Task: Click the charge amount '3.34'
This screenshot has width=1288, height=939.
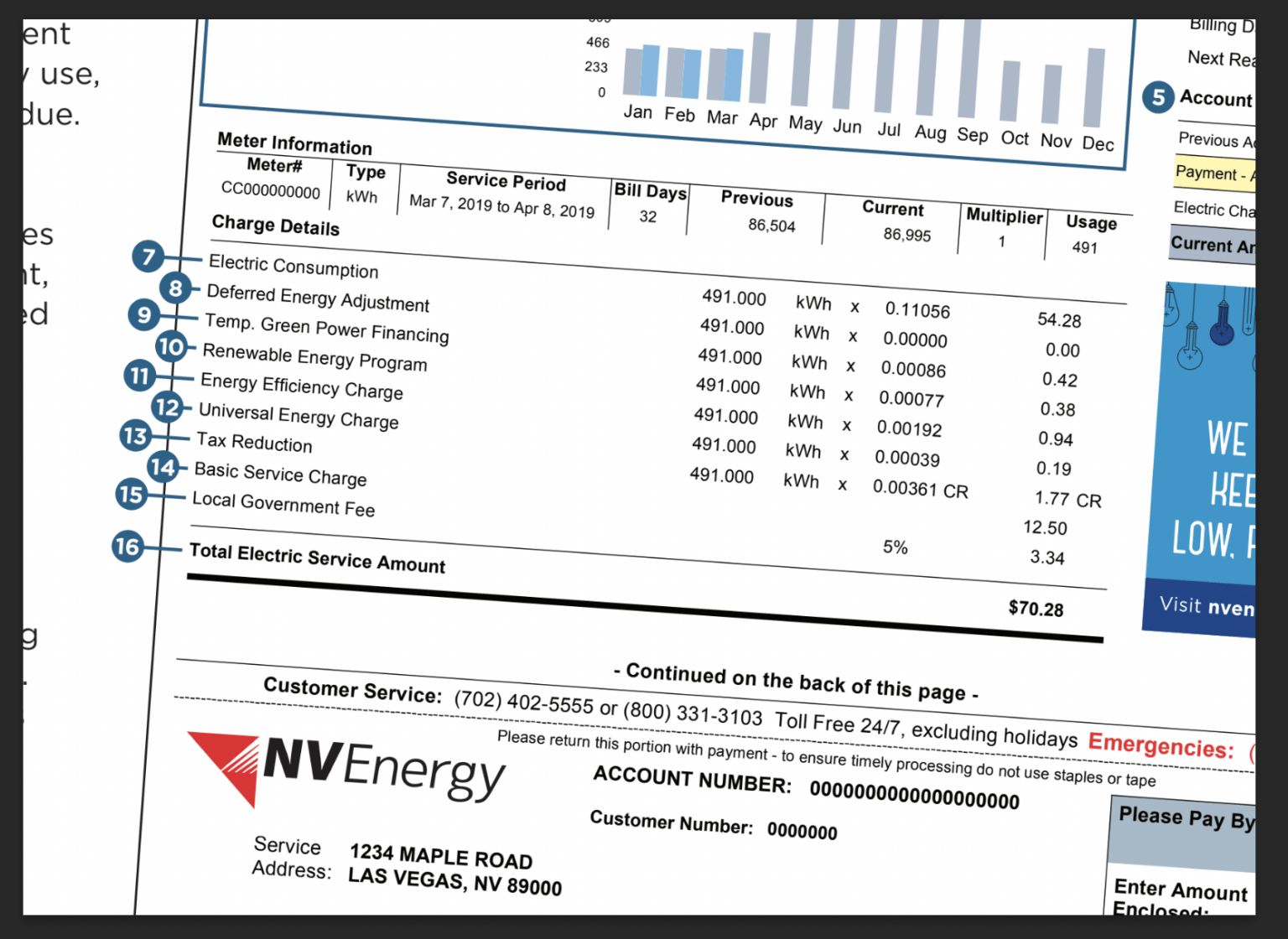Action: click(x=1047, y=558)
